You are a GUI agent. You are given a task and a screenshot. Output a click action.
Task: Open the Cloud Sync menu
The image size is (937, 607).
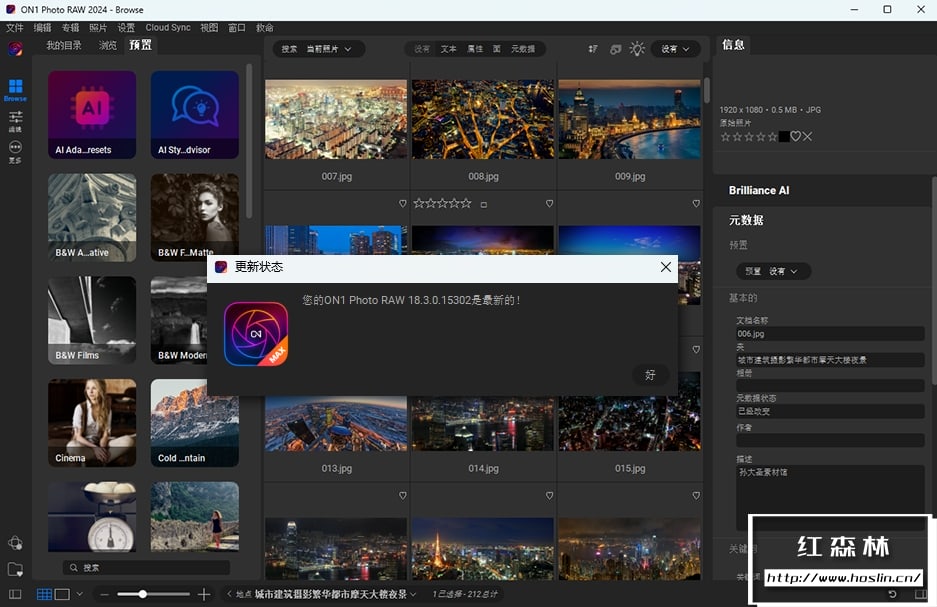point(168,27)
